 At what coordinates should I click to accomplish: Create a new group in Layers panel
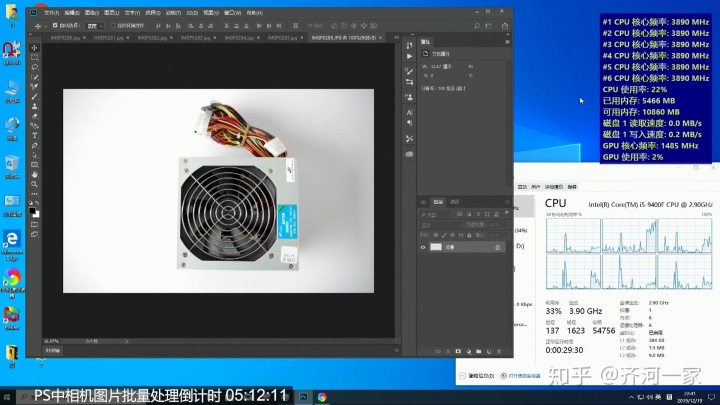click(478, 351)
